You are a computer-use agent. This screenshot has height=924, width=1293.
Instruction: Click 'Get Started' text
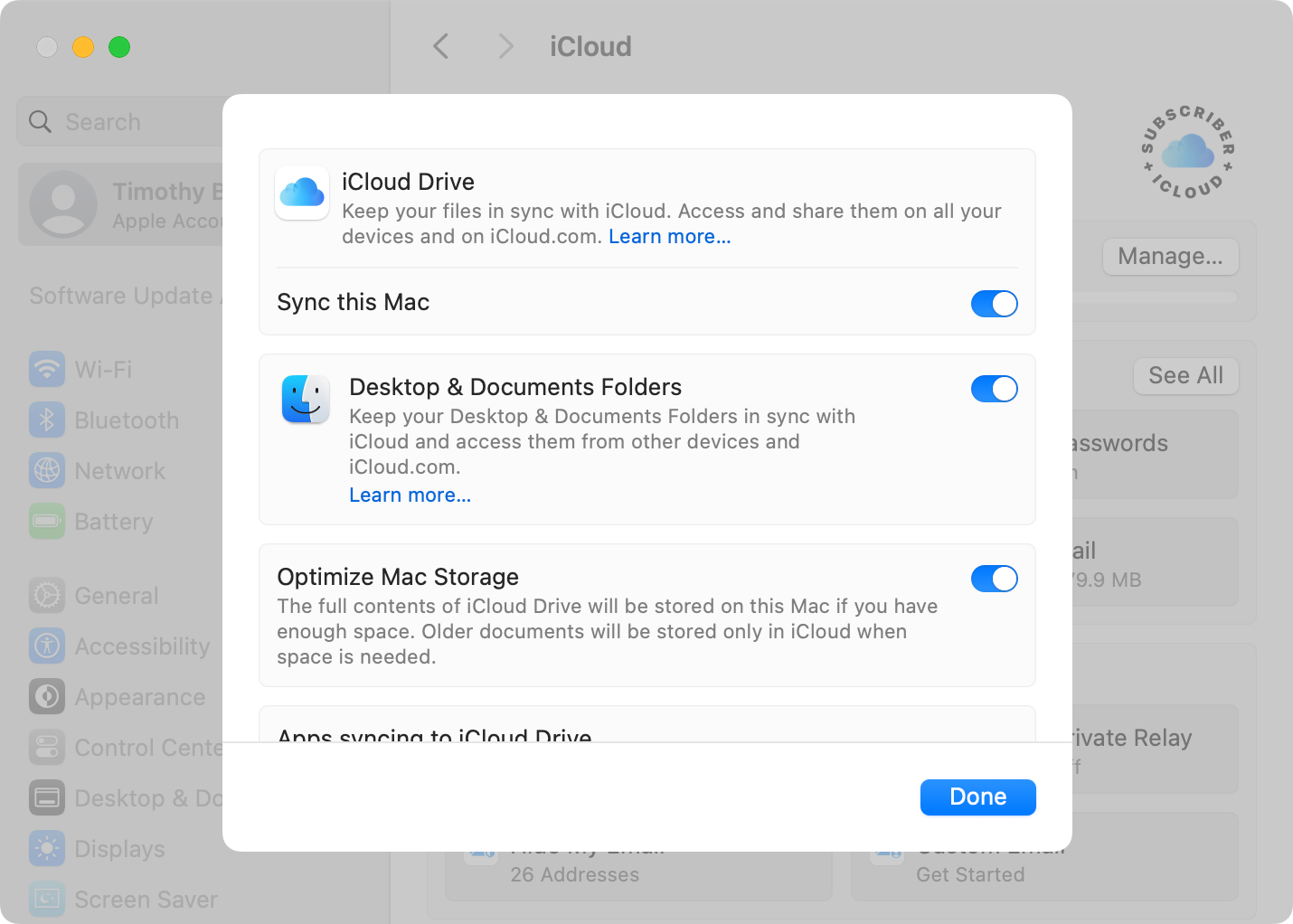[970, 874]
